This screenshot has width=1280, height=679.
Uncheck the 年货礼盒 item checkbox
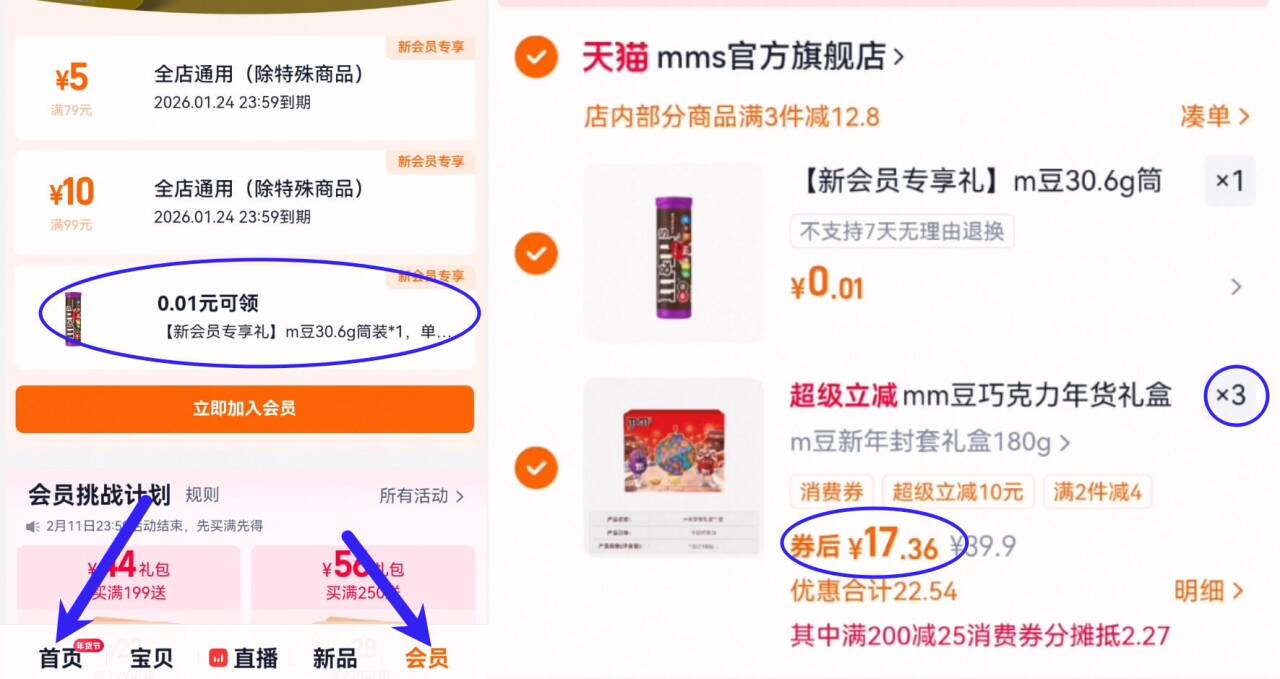click(x=537, y=467)
